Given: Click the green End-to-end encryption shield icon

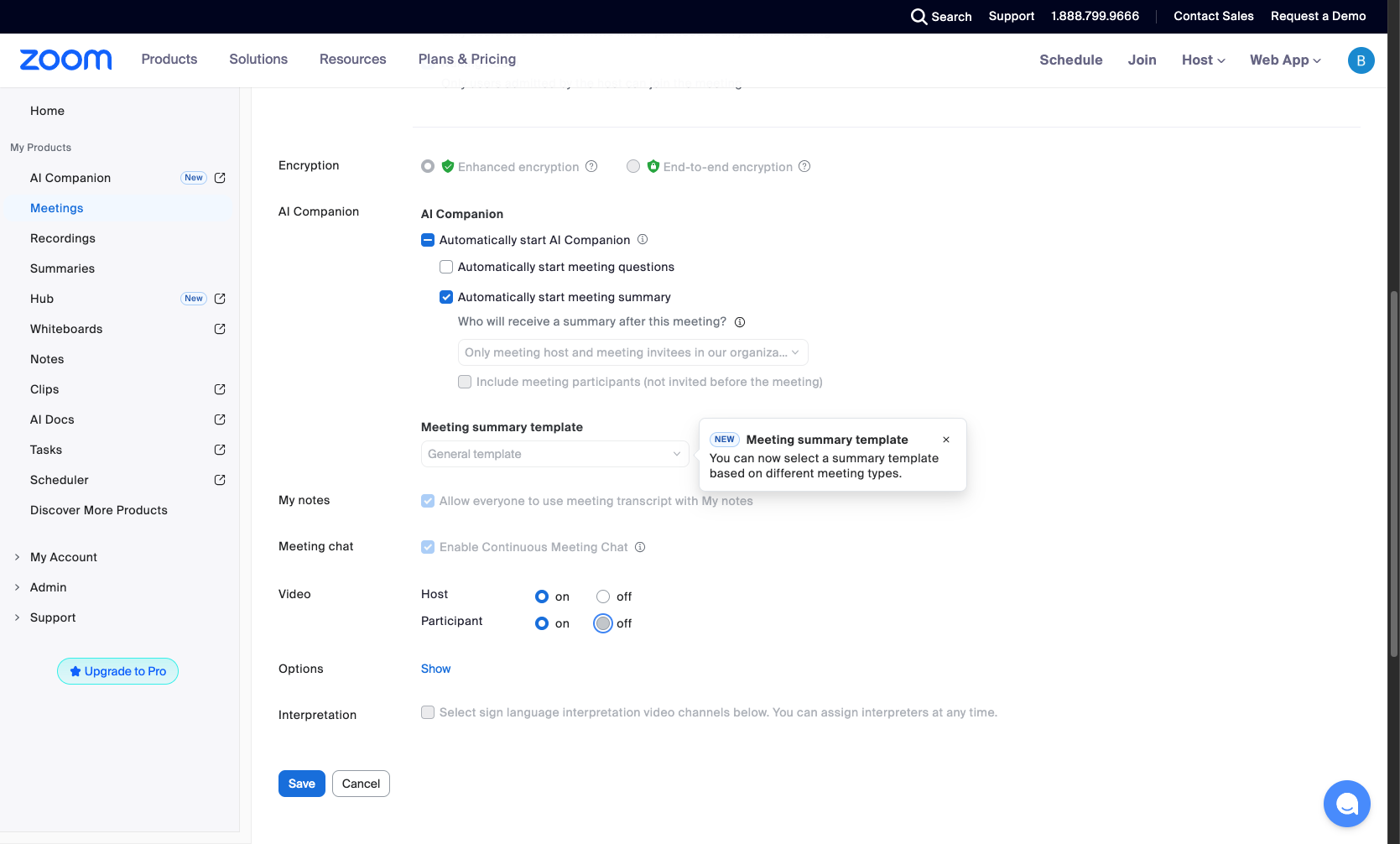Looking at the screenshot, I should (x=653, y=166).
